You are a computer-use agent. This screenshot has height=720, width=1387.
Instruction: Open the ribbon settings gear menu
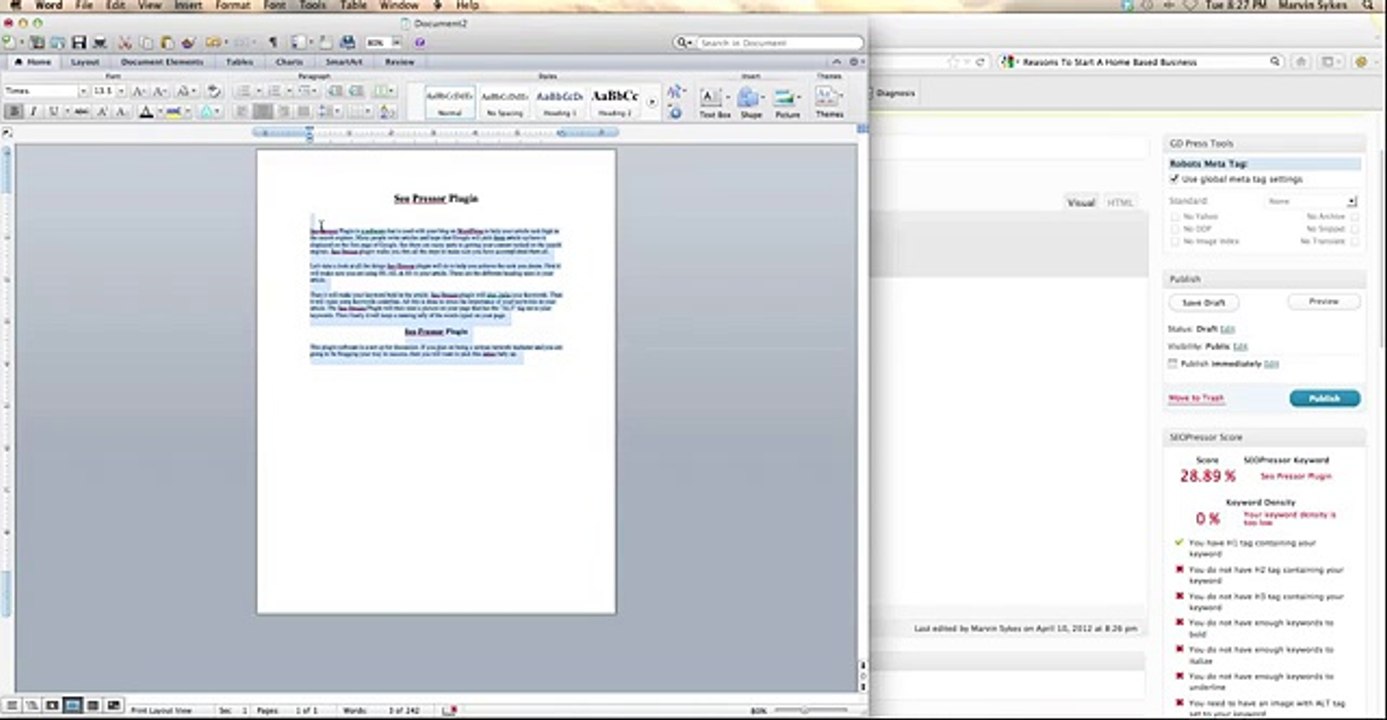pos(857,62)
